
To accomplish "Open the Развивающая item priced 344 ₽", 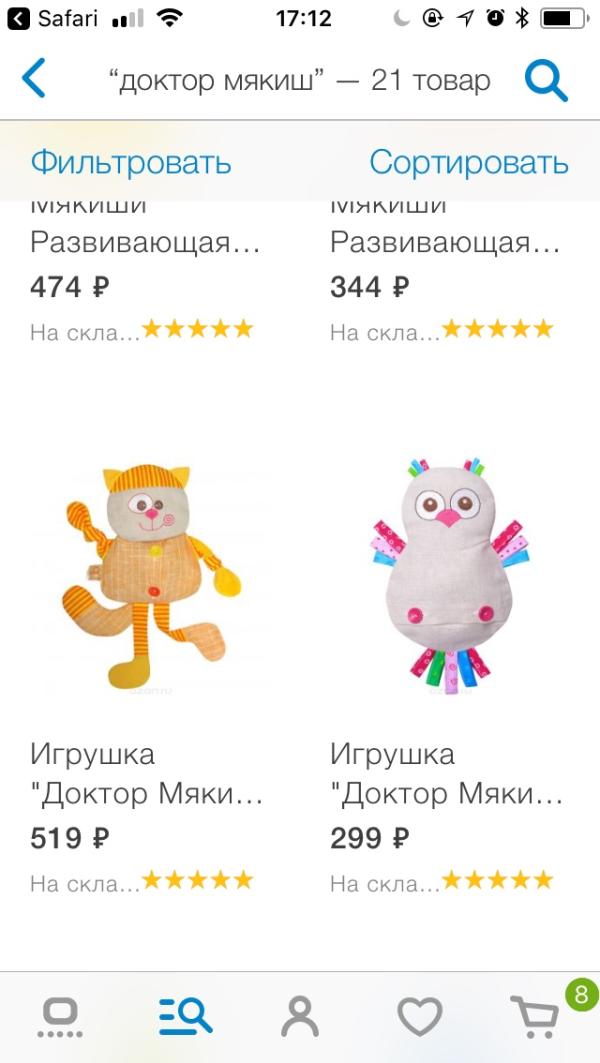I will click(446, 243).
